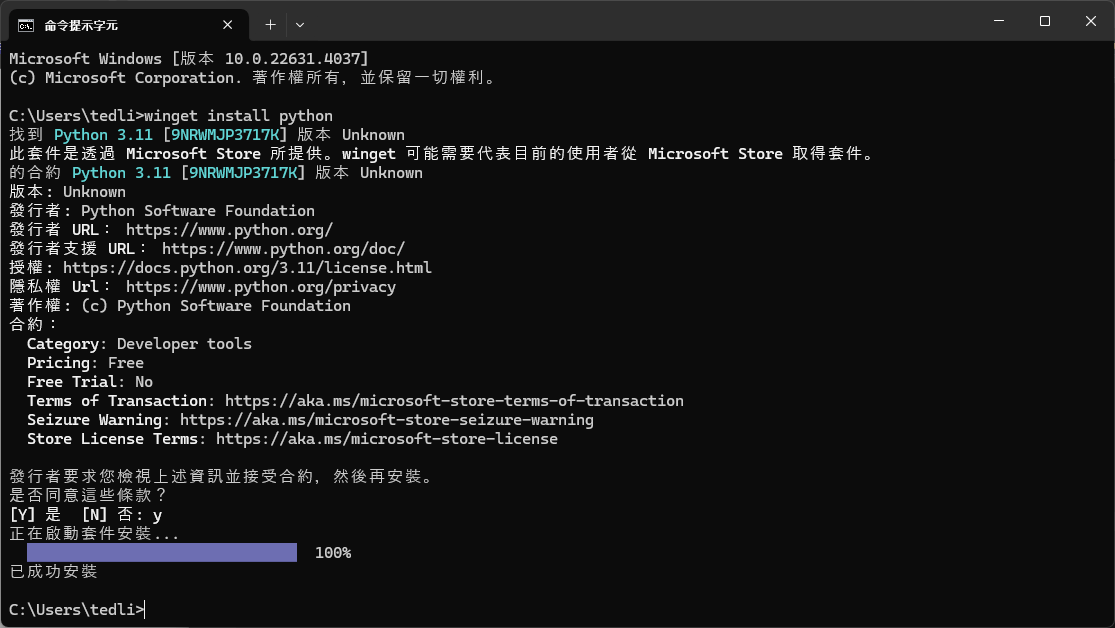Click the final C:\Users\tedli> prompt line
1115x628 pixels.
click(76, 609)
